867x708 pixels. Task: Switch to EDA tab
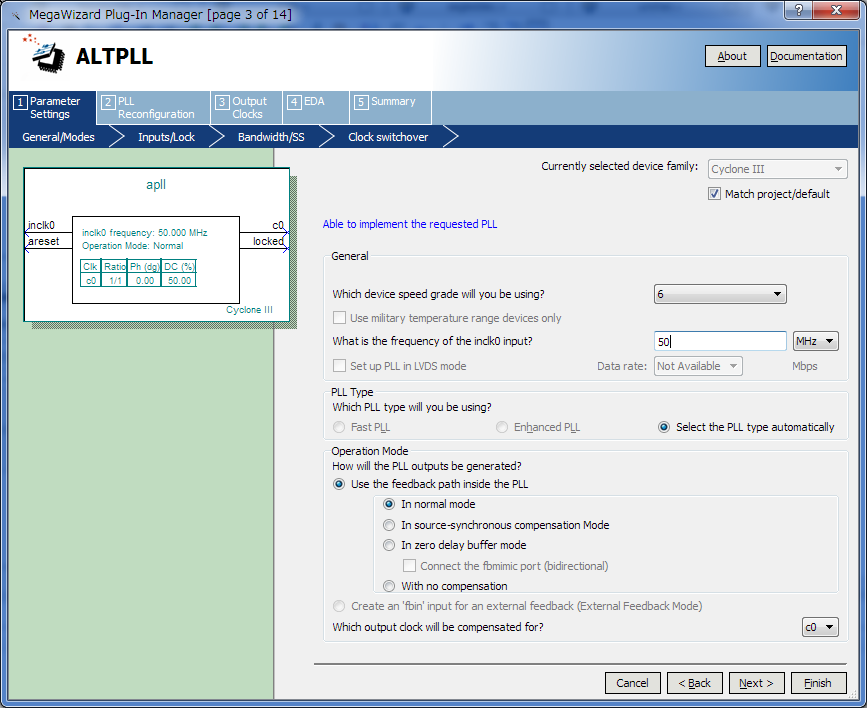316,107
